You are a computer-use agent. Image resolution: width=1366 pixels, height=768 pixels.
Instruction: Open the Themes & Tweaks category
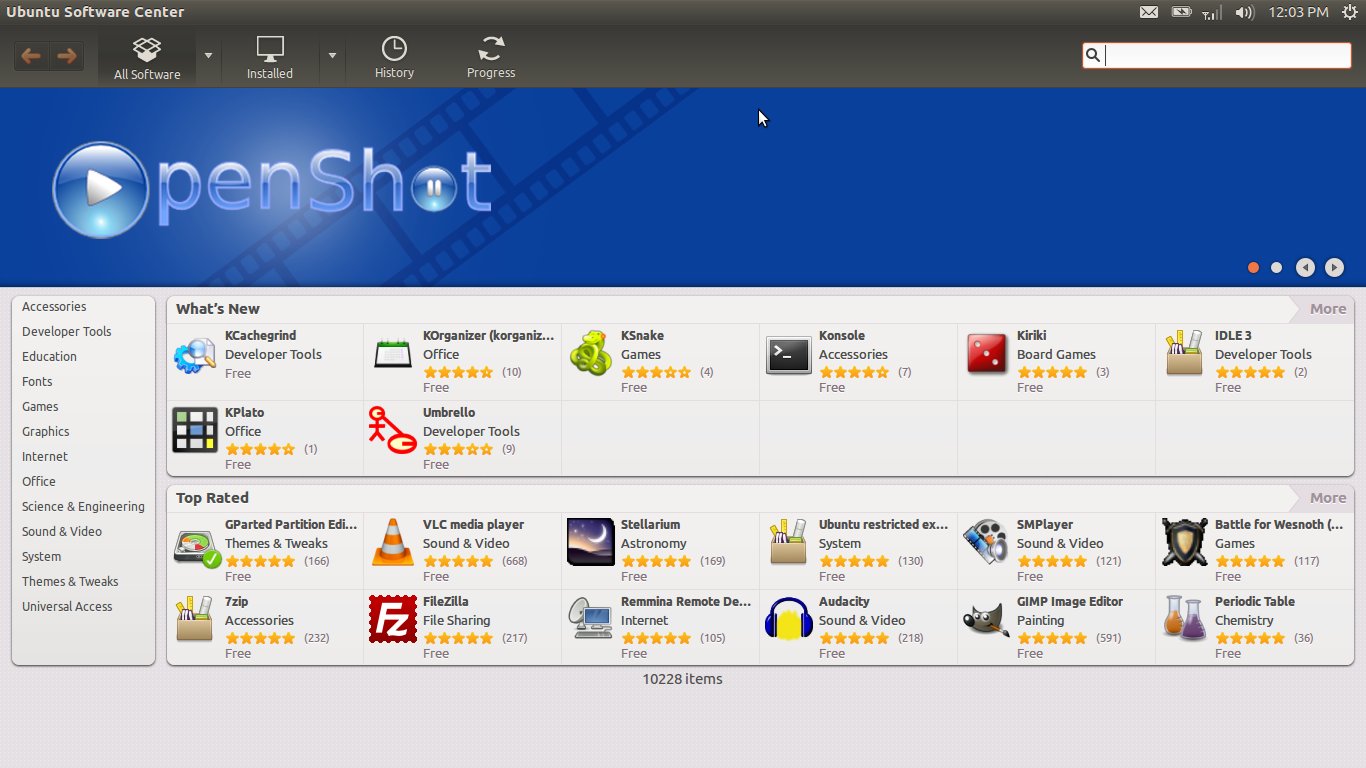[70, 582]
